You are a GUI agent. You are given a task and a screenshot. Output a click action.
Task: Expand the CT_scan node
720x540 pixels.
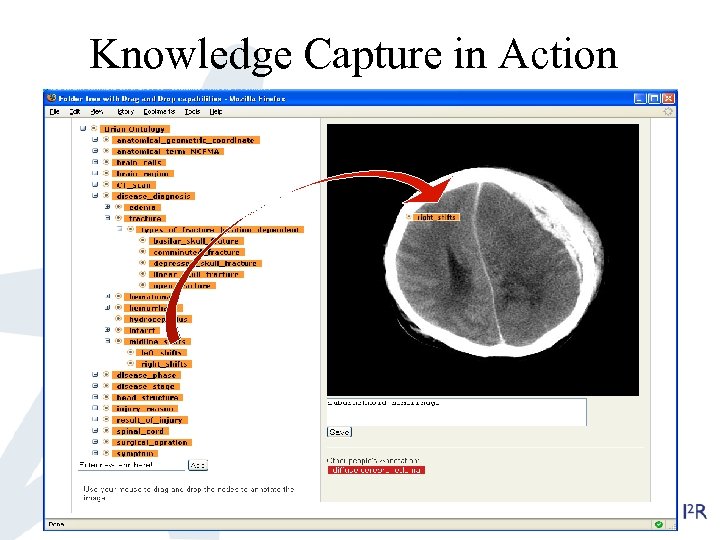(95, 185)
